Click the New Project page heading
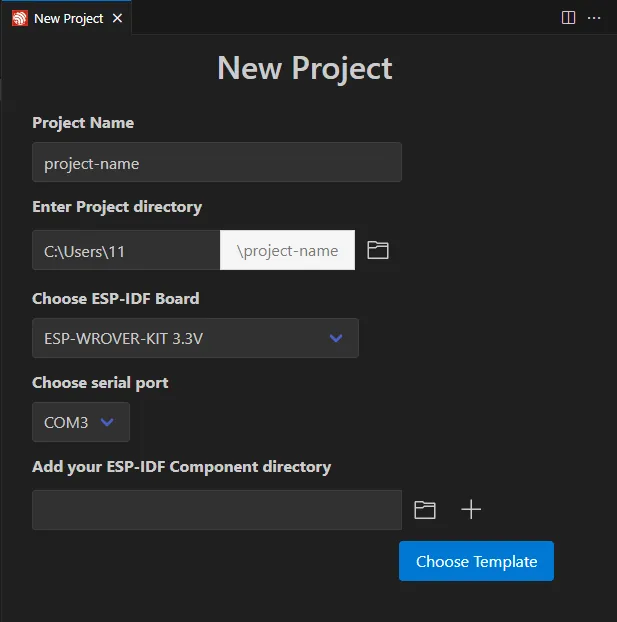Screen dimensions: 617x622 click(x=305, y=68)
